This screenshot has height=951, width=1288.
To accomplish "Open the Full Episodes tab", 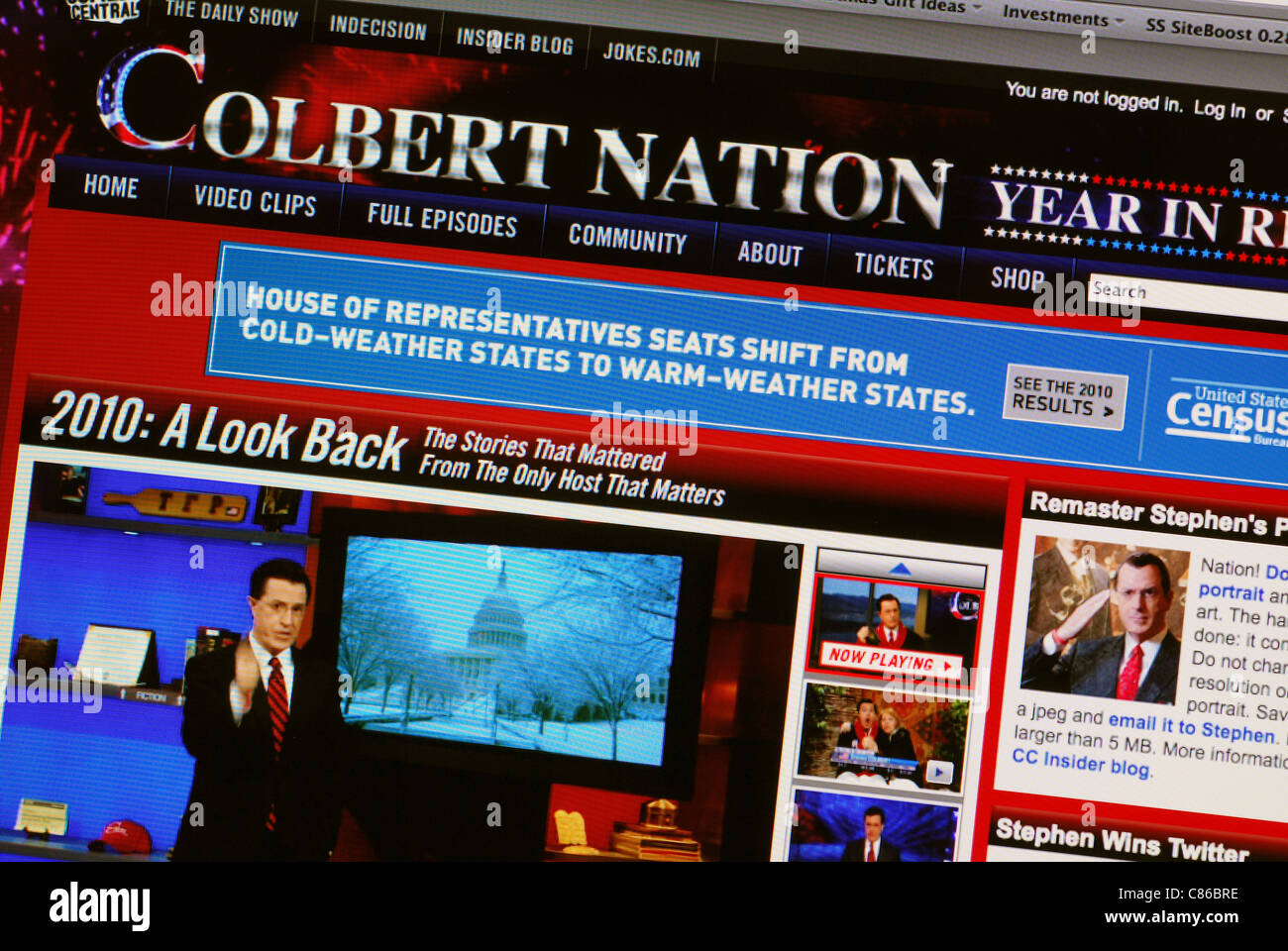I will pos(442,219).
